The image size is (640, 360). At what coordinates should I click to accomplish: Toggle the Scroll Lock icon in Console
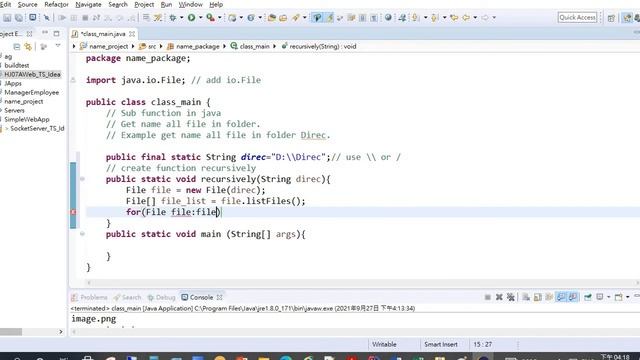[538, 297]
